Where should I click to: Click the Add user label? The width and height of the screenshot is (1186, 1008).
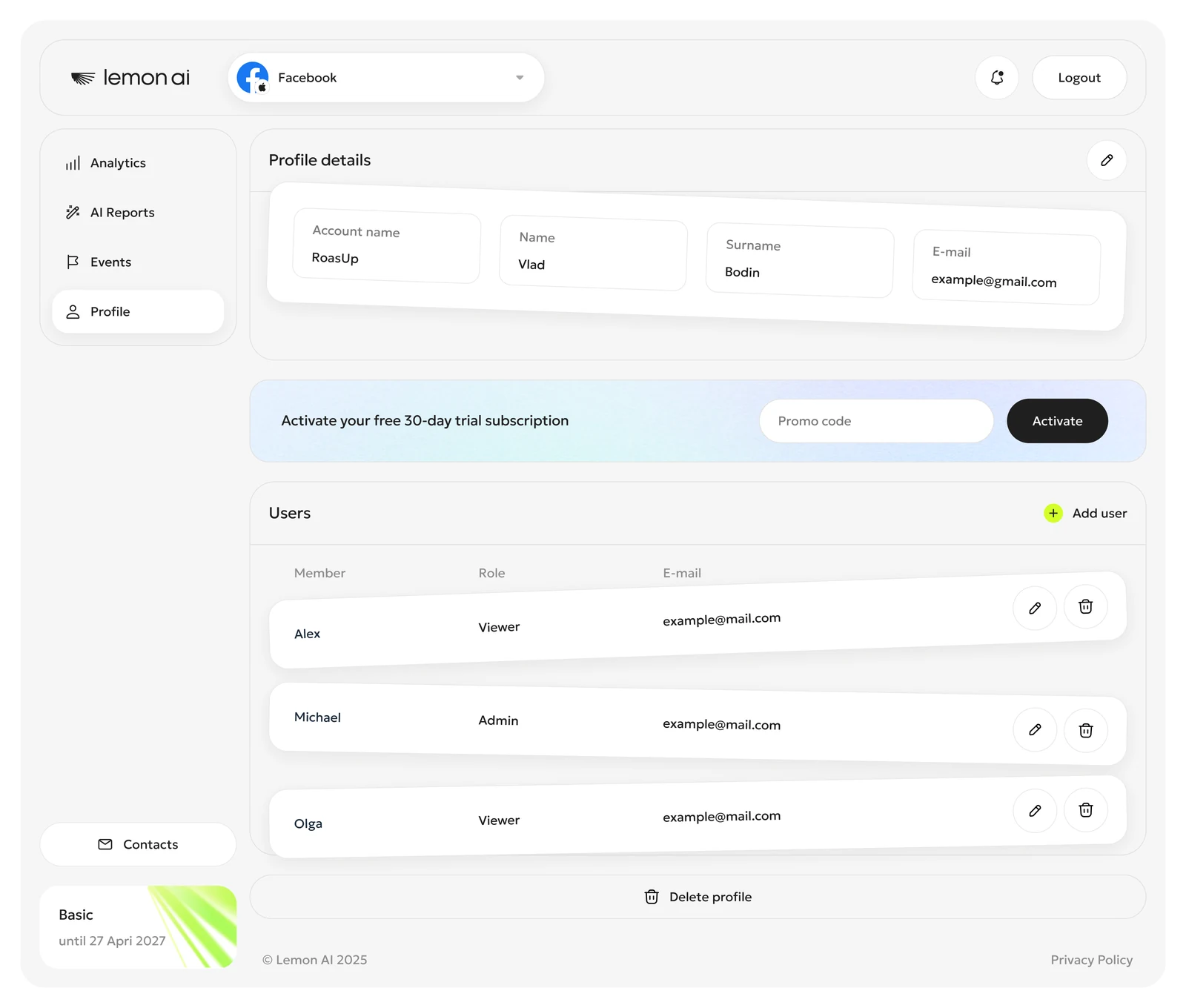(1099, 513)
